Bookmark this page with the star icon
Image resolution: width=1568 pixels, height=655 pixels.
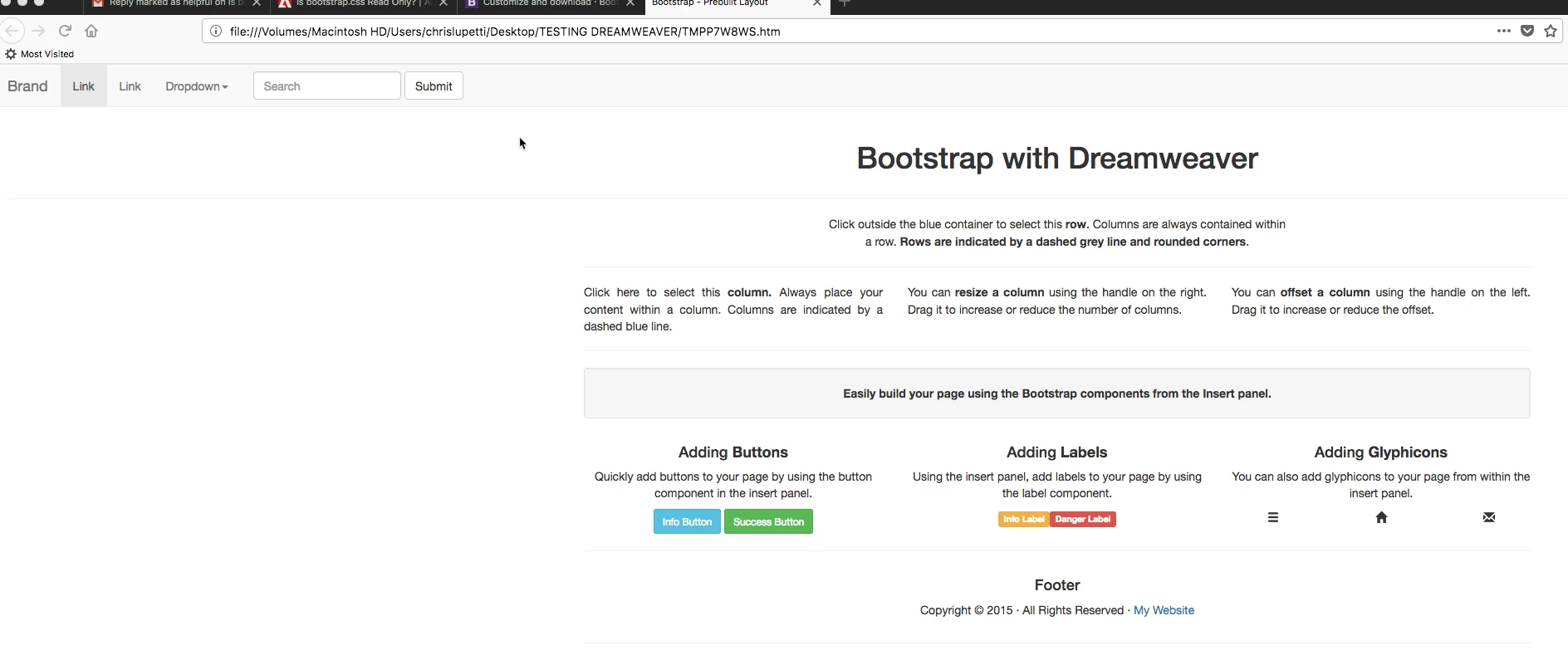point(1551,31)
